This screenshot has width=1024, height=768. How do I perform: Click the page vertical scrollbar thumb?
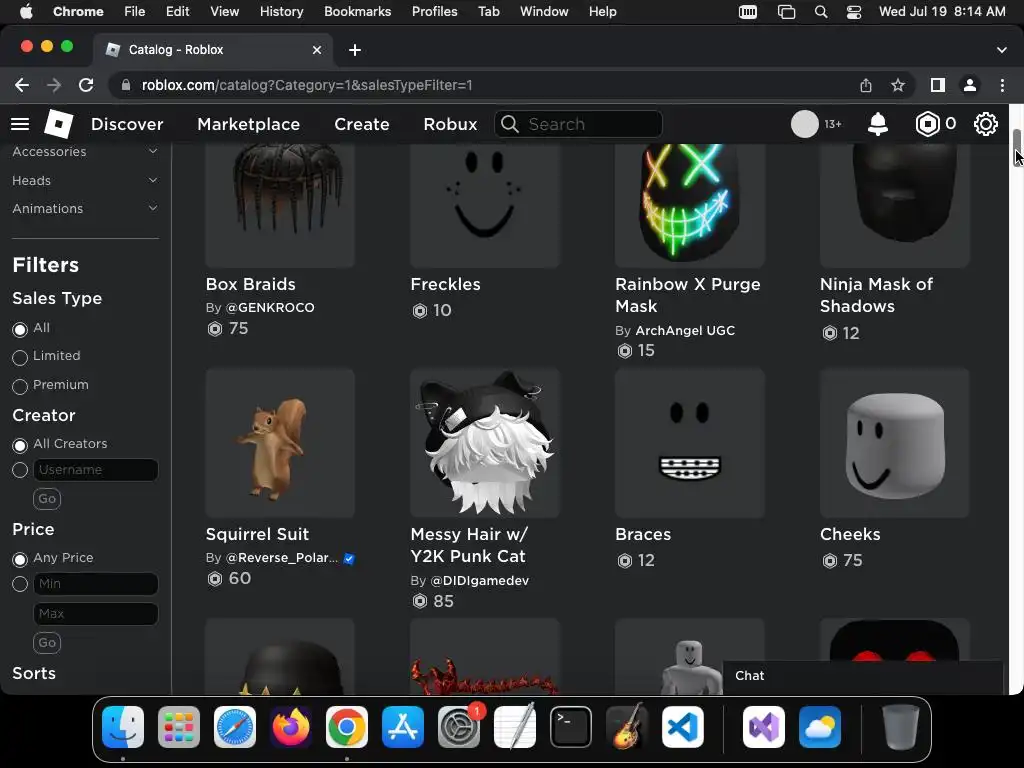[1016, 148]
